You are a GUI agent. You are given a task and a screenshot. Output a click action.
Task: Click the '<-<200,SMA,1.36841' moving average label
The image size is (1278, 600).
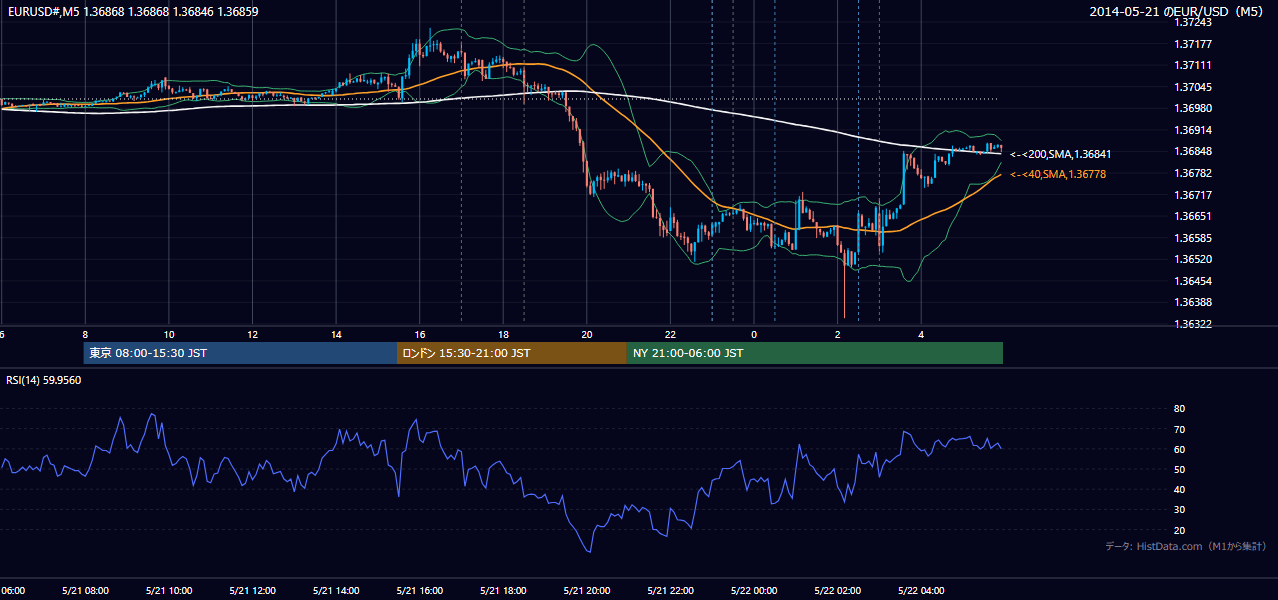1060,154
